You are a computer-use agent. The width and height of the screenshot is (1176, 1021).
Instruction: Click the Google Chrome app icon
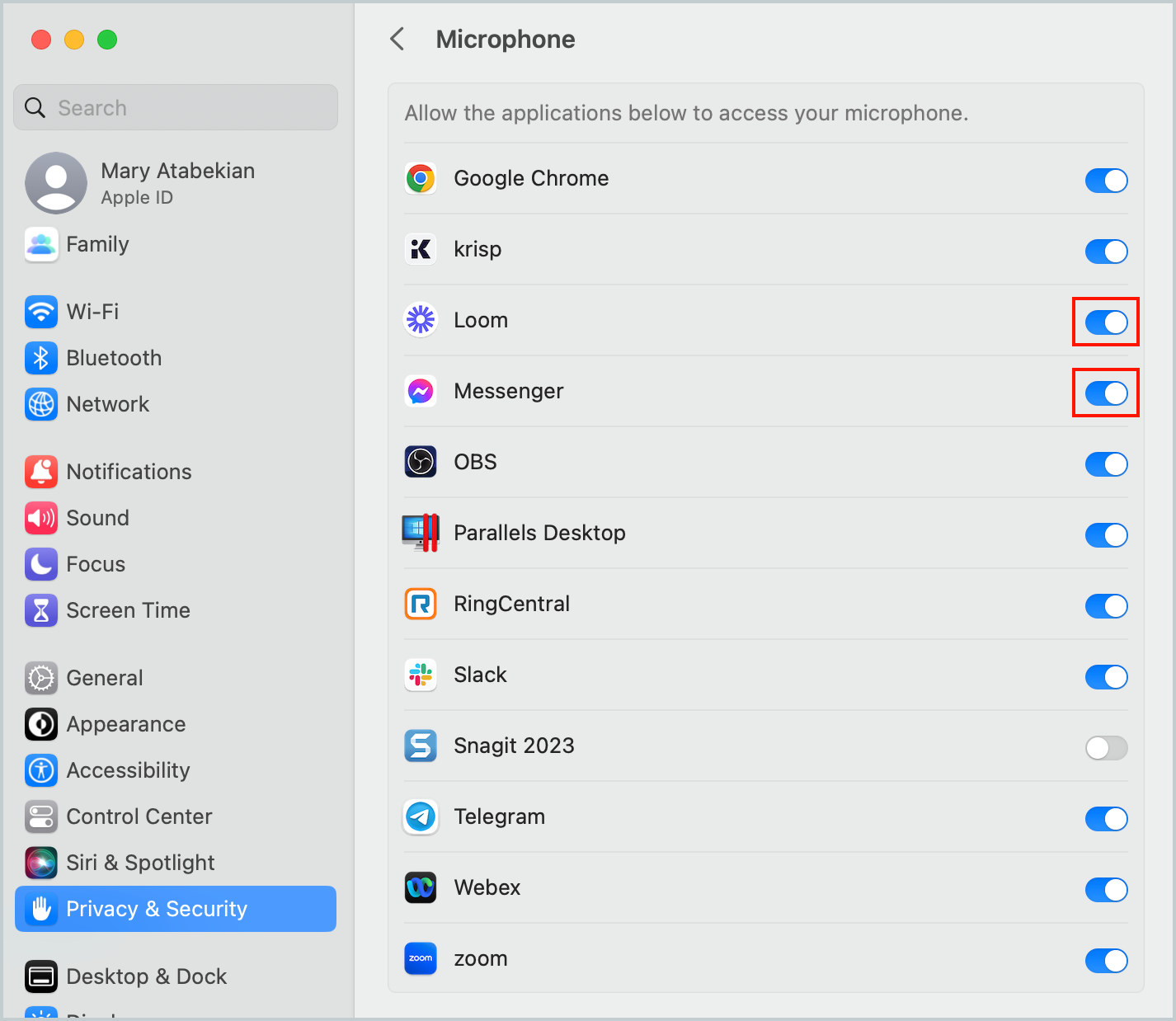(x=421, y=178)
